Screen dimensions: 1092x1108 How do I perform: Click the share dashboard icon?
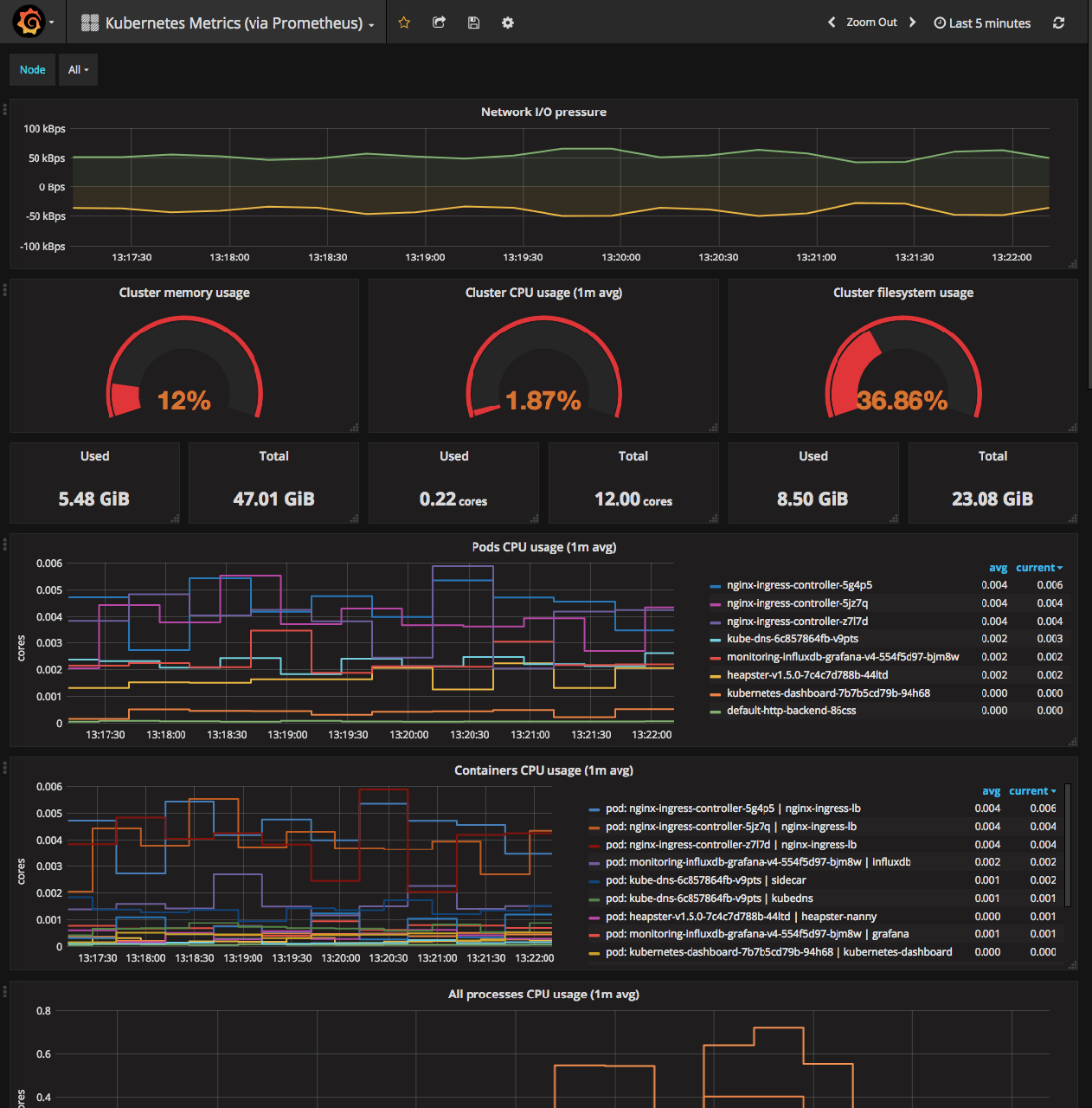[439, 23]
